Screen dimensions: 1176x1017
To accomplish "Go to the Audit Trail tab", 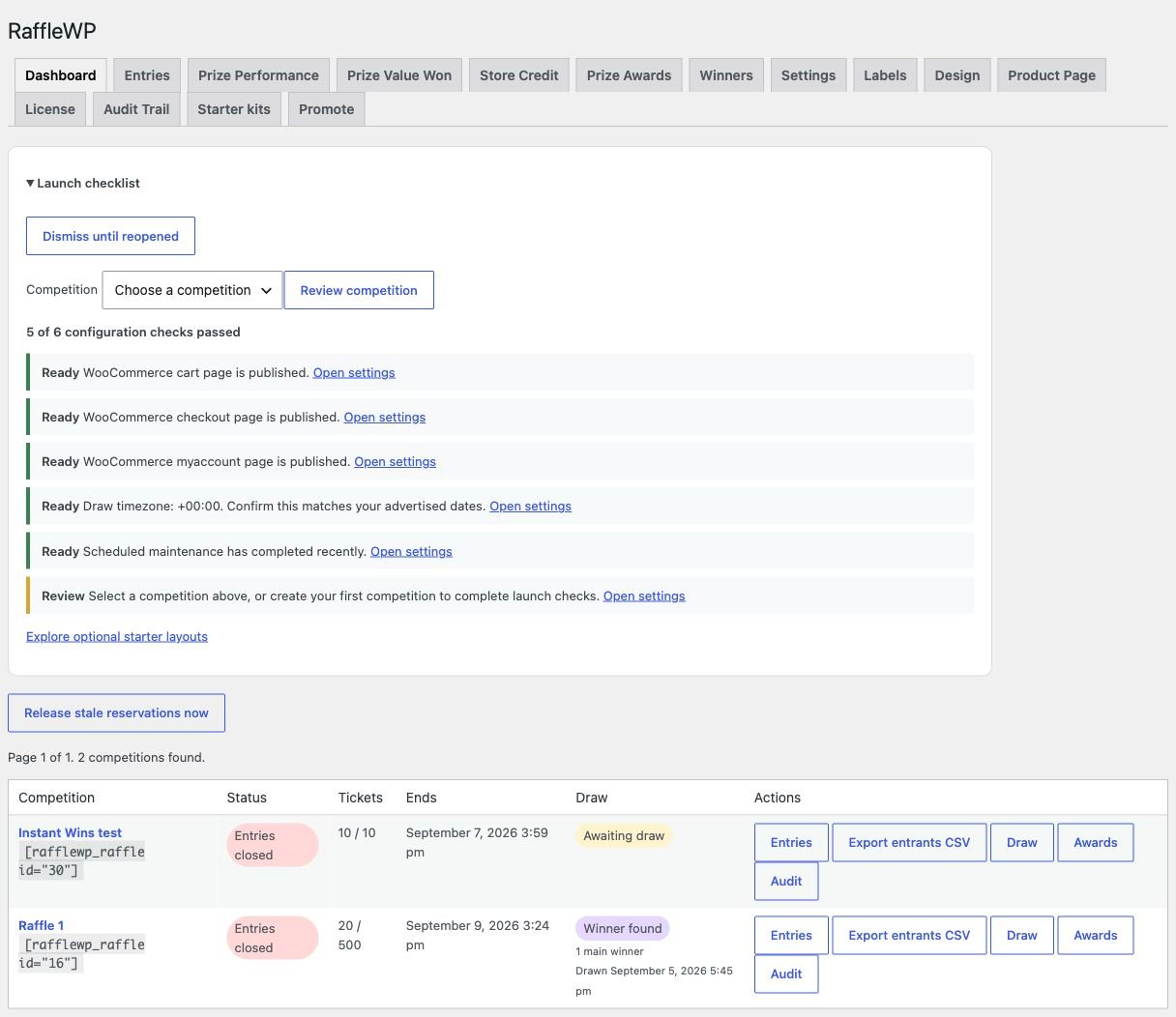I will (x=136, y=109).
